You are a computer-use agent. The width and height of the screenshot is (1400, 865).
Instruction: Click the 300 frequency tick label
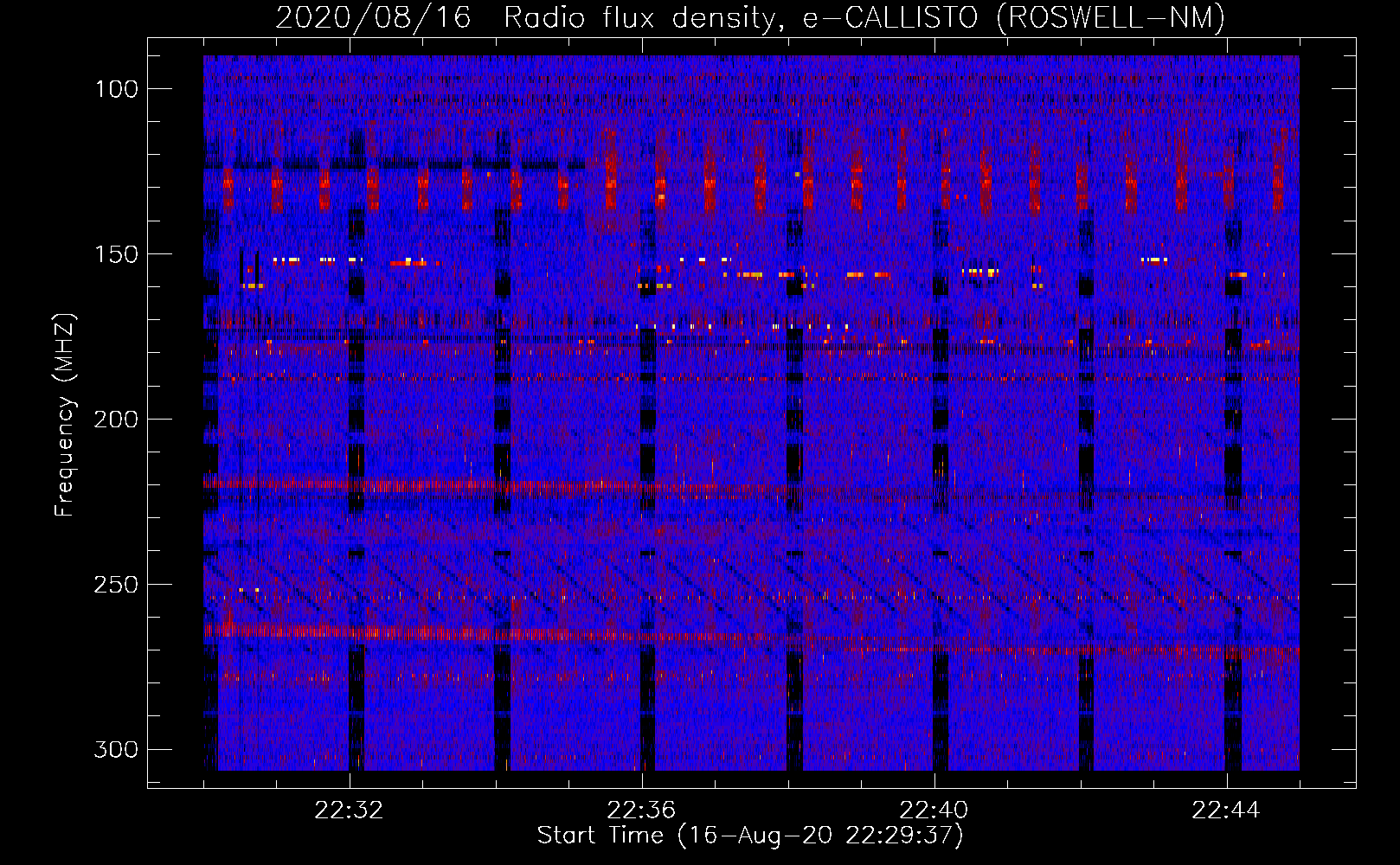pyautogui.click(x=115, y=749)
